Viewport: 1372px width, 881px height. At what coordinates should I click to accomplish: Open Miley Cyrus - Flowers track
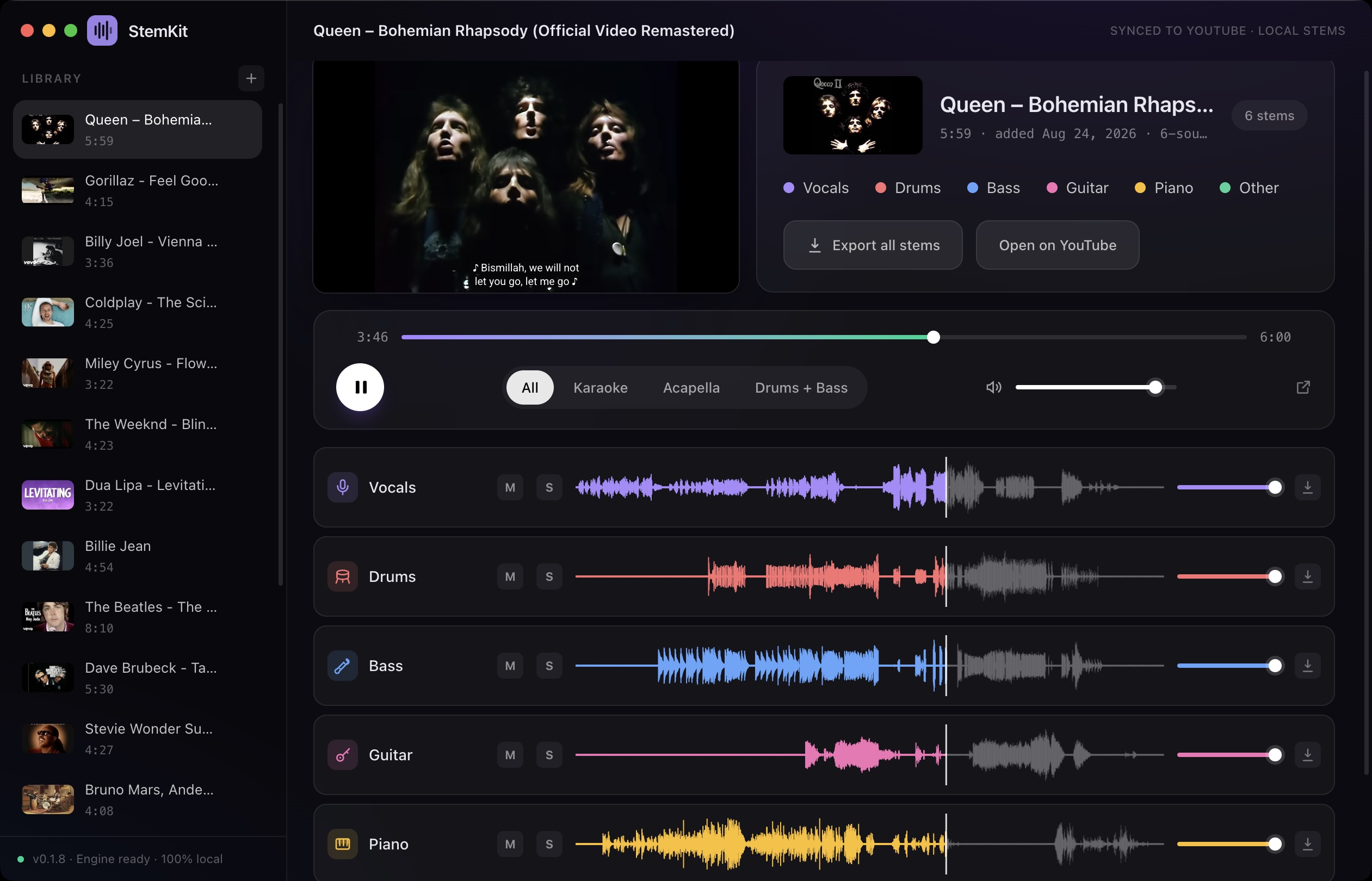click(x=137, y=374)
